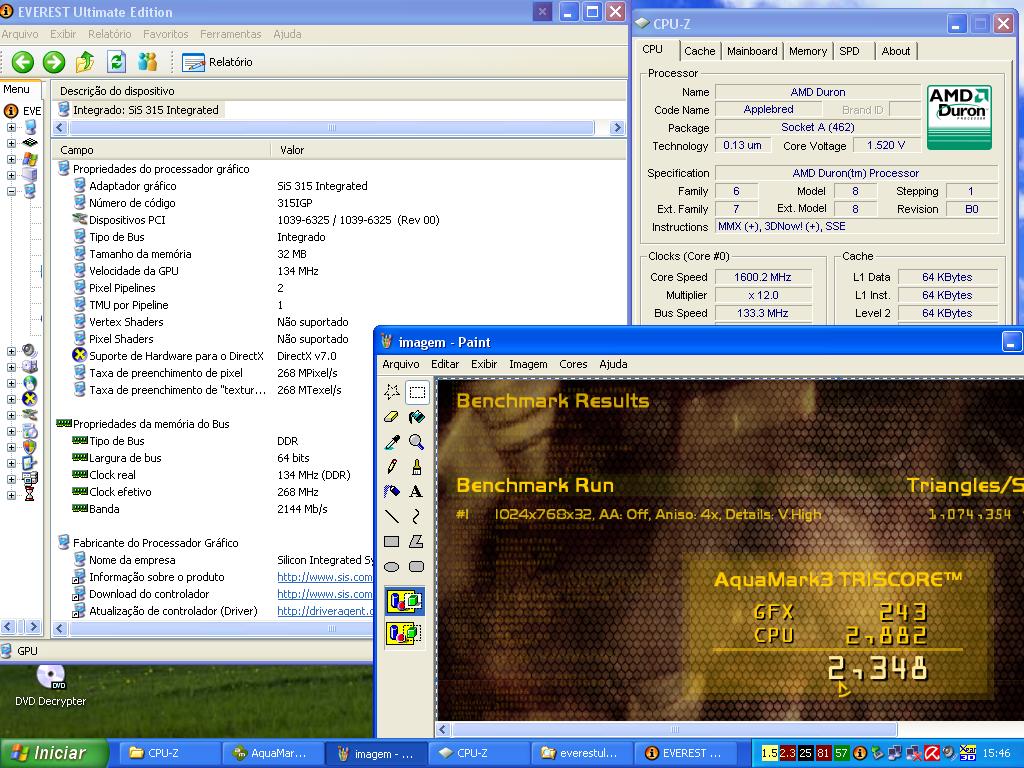Select Paint rectangular Select tool
Image resolution: width=1024 pixels, height=768 pixels.
coord(417,392)
